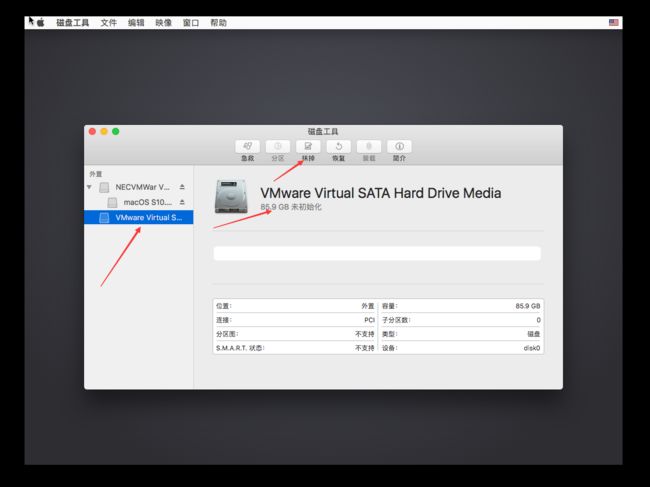650x487 pixels.
Task: Collapse the NECVMWar V... disclosure triangle
Action: [x=89, y=187]
